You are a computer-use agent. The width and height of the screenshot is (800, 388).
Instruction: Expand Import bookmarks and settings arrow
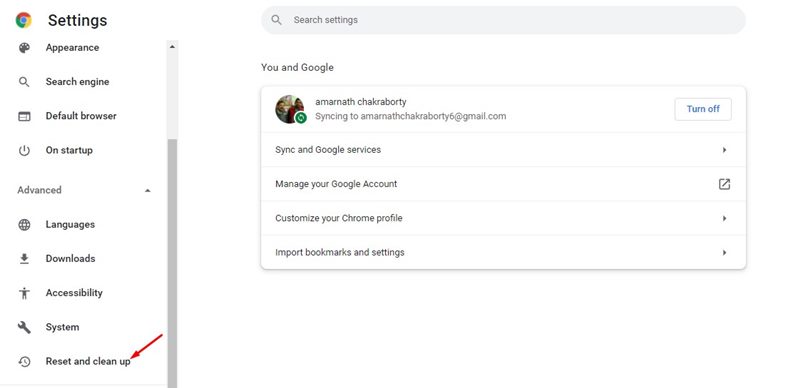point(724,252)
